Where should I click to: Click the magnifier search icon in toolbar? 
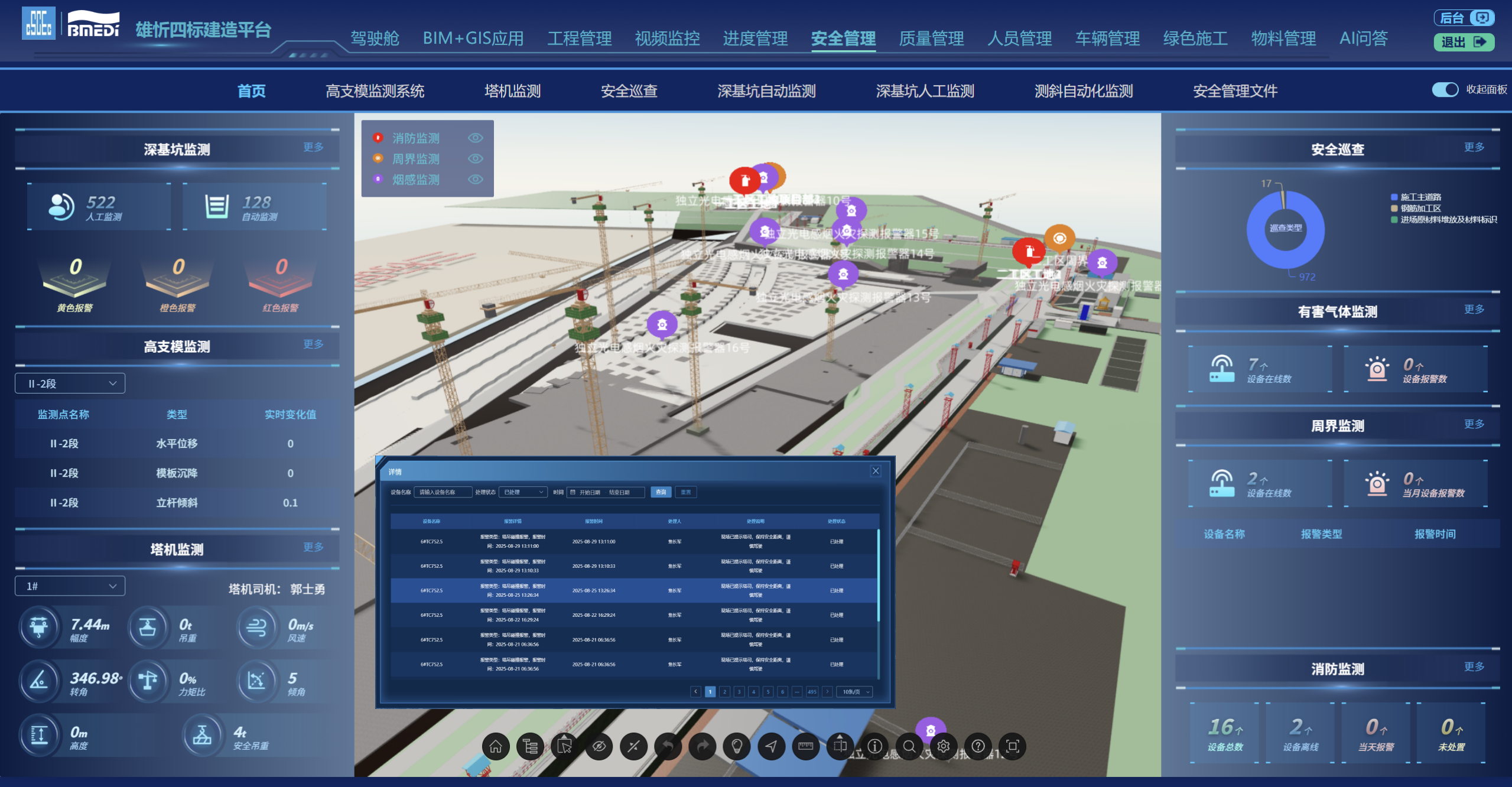pyautogui.click(x=909, y=746)
